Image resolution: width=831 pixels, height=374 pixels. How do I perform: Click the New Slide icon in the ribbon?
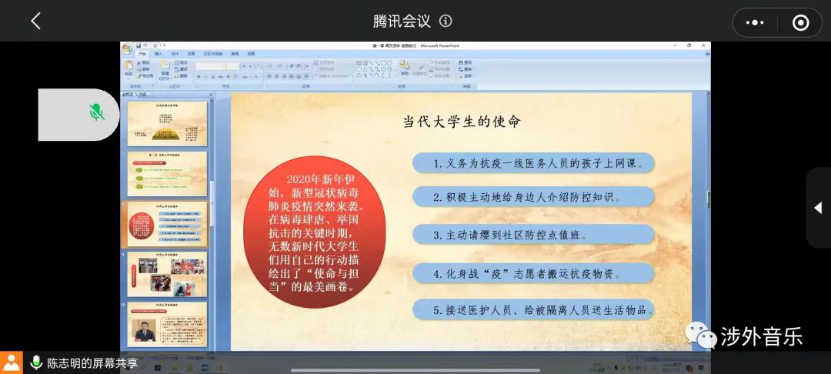(x=165, y=68)
